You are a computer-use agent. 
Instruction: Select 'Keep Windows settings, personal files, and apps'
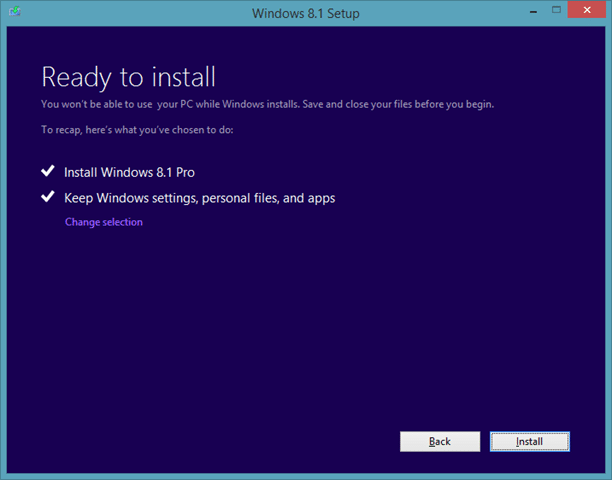(199, 198)
